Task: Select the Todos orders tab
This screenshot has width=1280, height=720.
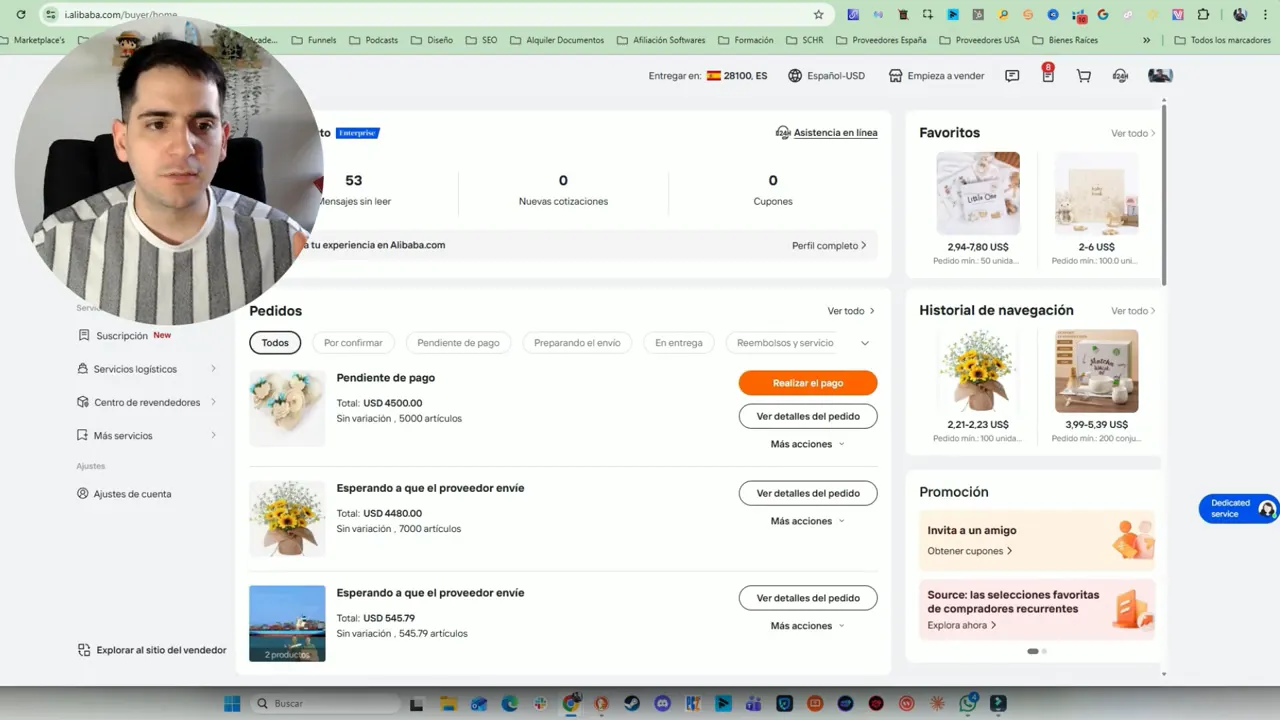Action: 275,343
